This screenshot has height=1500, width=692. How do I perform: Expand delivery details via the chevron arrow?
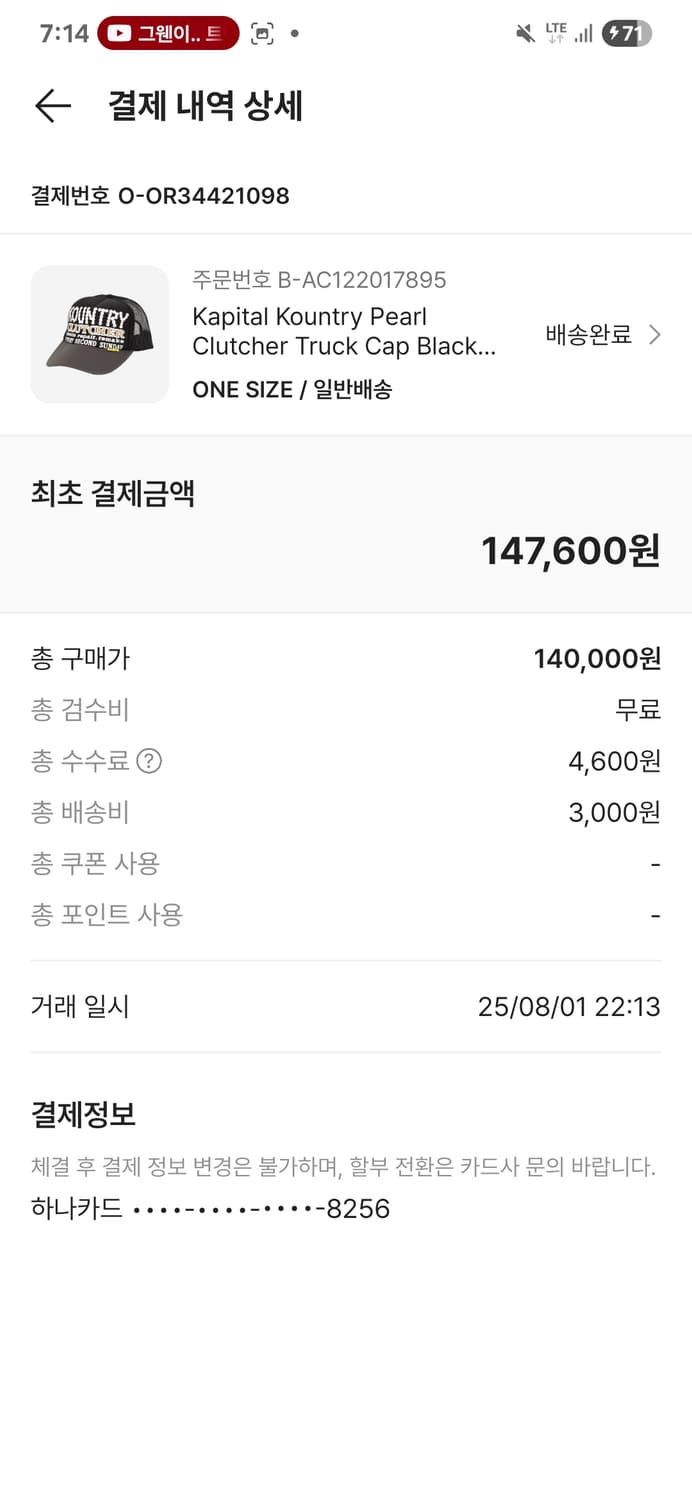coord(655,335)
